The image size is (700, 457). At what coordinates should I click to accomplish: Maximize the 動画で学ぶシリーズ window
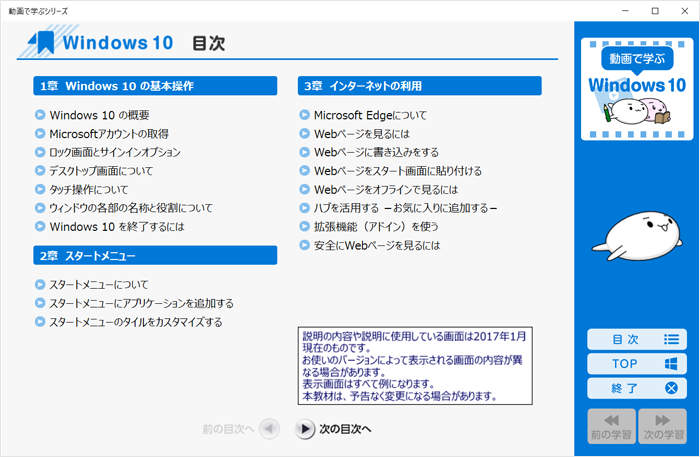click(655, 11)
